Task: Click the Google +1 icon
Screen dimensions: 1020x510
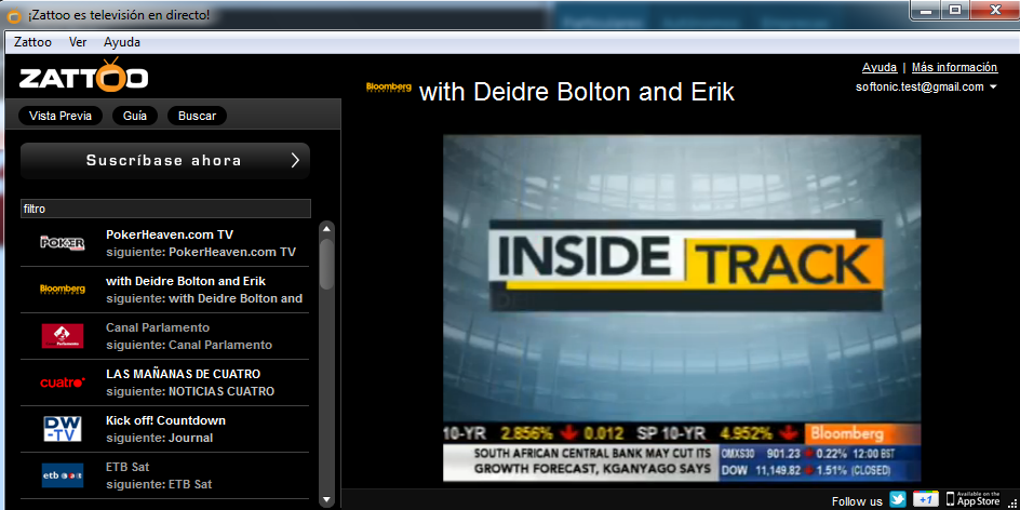Action: (925, 499)
